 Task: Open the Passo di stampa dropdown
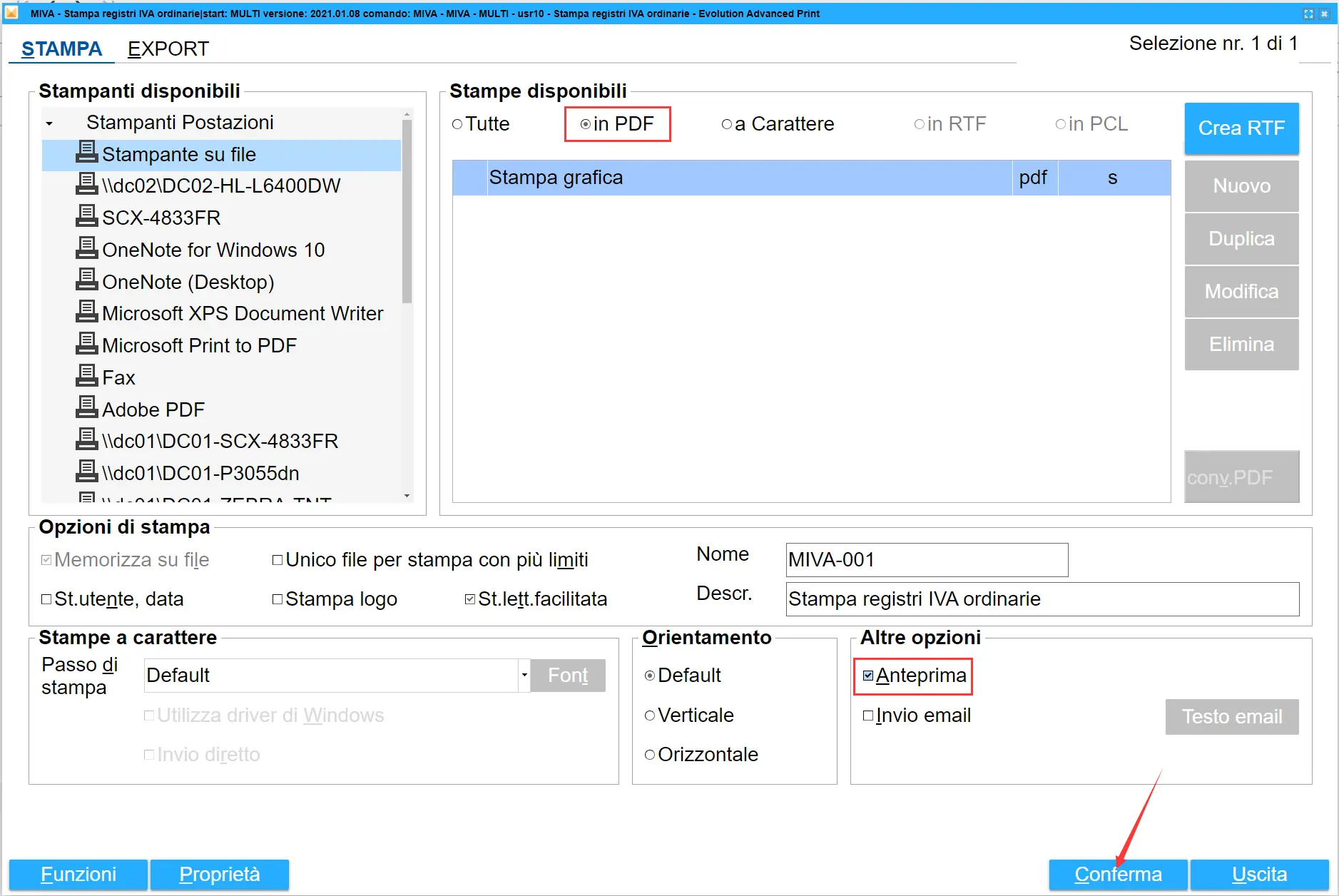coord(524,675)
